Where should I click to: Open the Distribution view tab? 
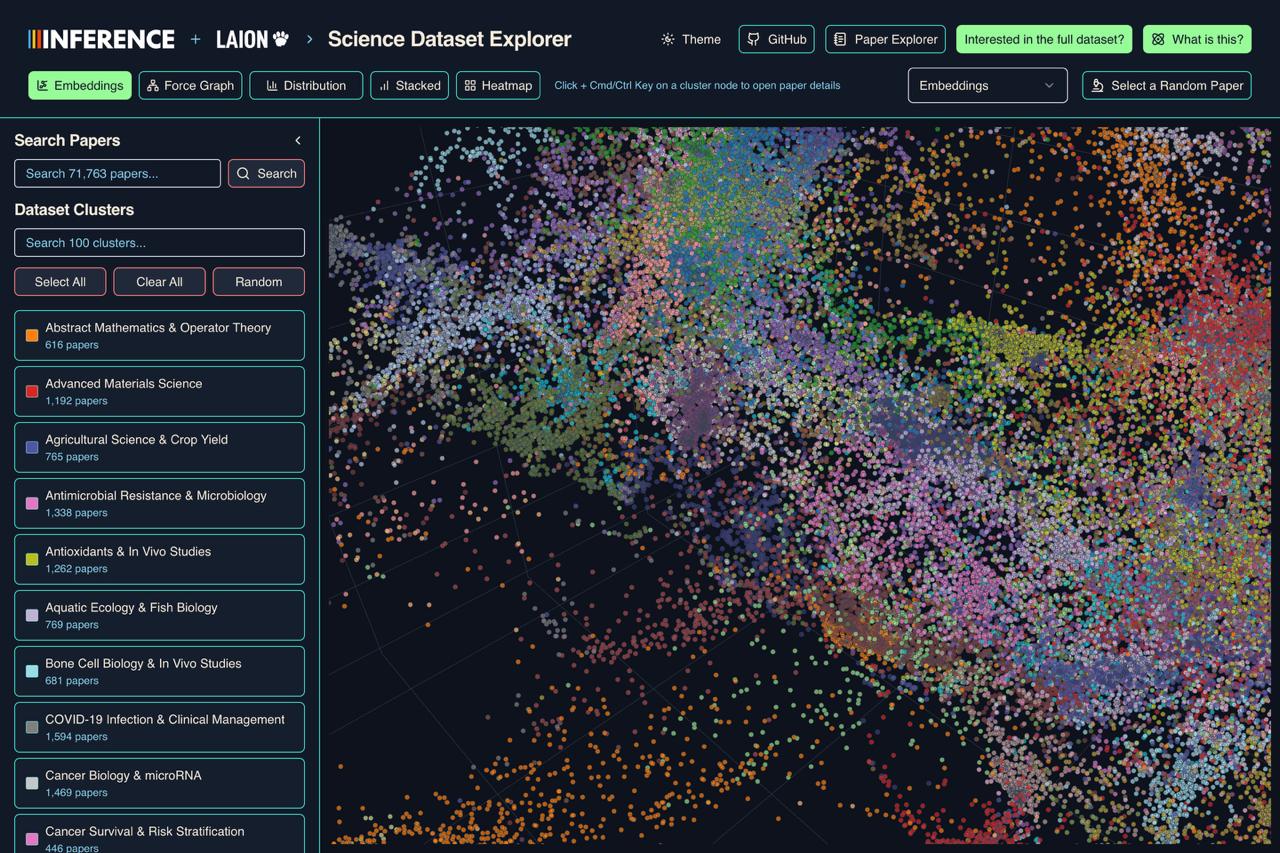tap(305, 86)
